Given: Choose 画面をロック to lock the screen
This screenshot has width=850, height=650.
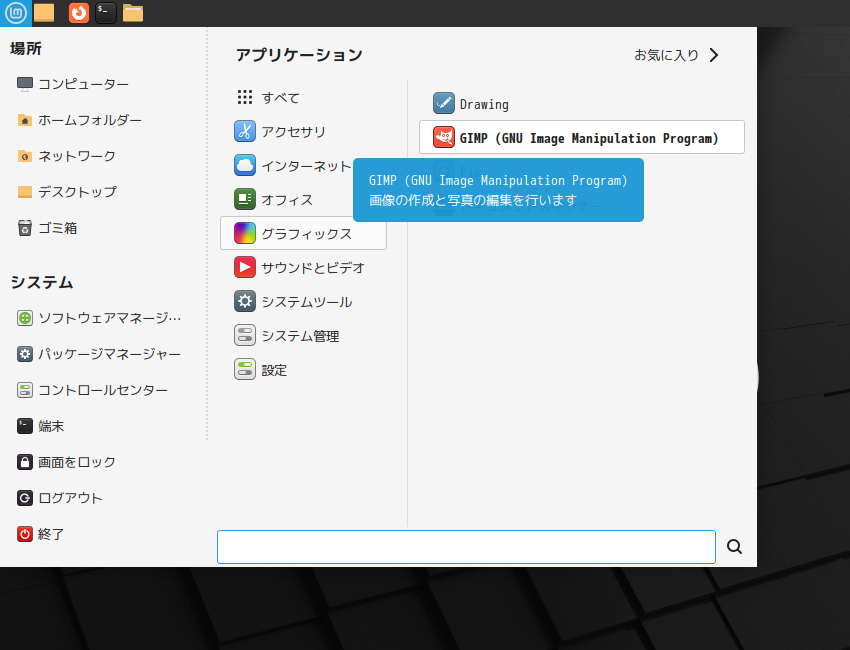Looking at the screenshot, I should click(x=77, y=462).
